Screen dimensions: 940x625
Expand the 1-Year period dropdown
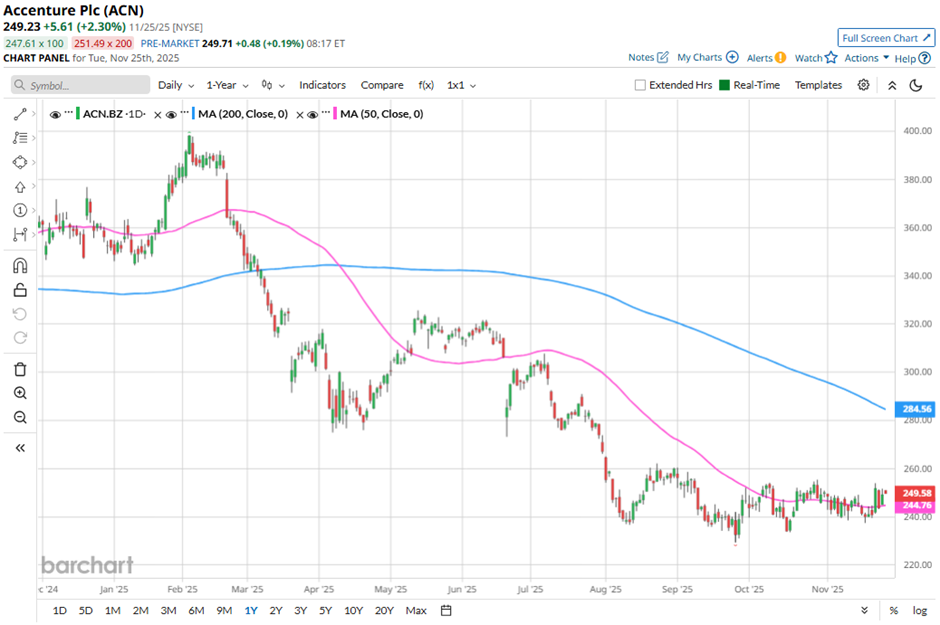[x=228, y=85]
